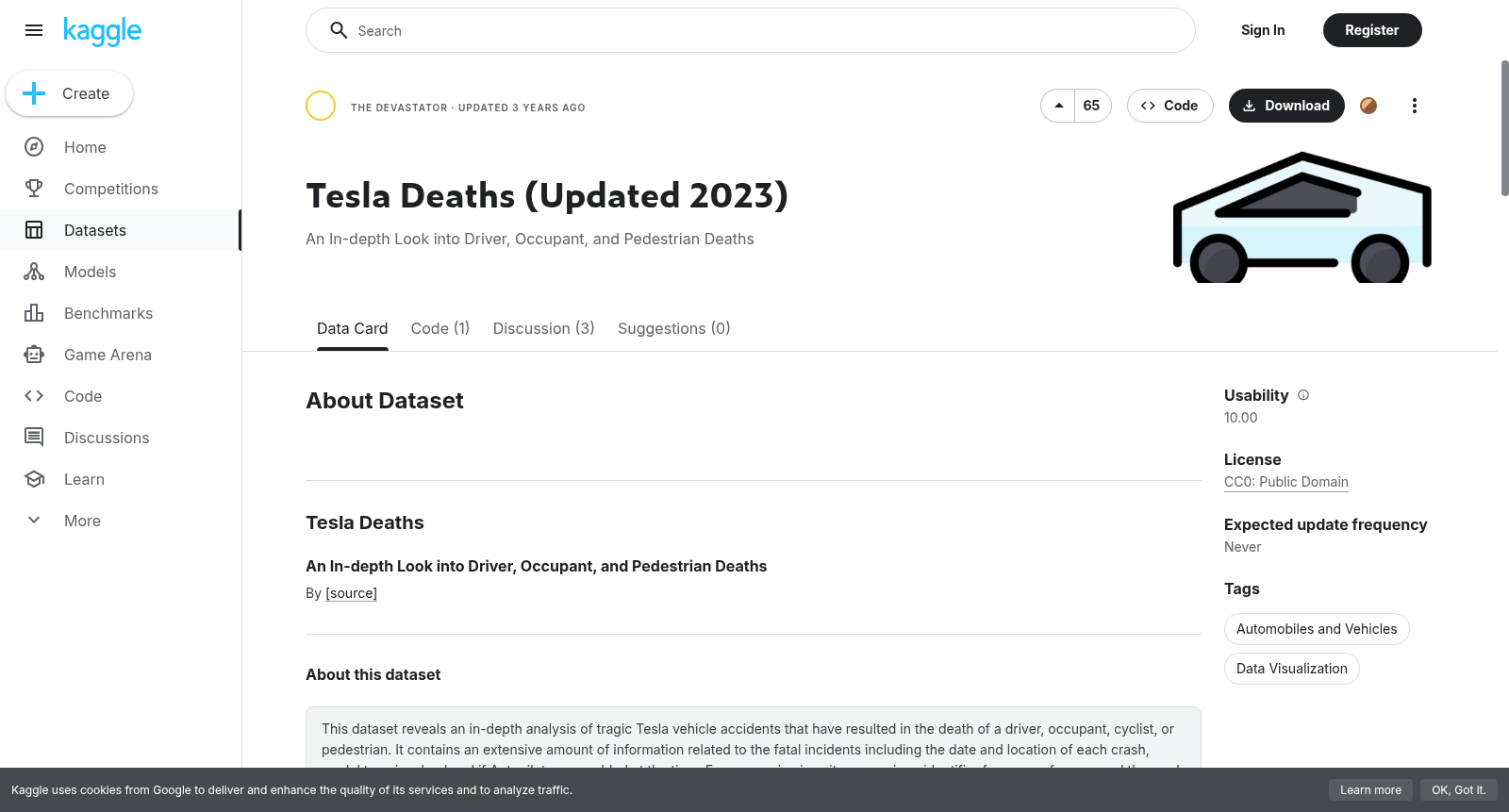This screenshot has width=1509, height=812.
Task: Select the Automobiles and Vehicles tag
Action: pyautogui.click(x=1317, y=629)
